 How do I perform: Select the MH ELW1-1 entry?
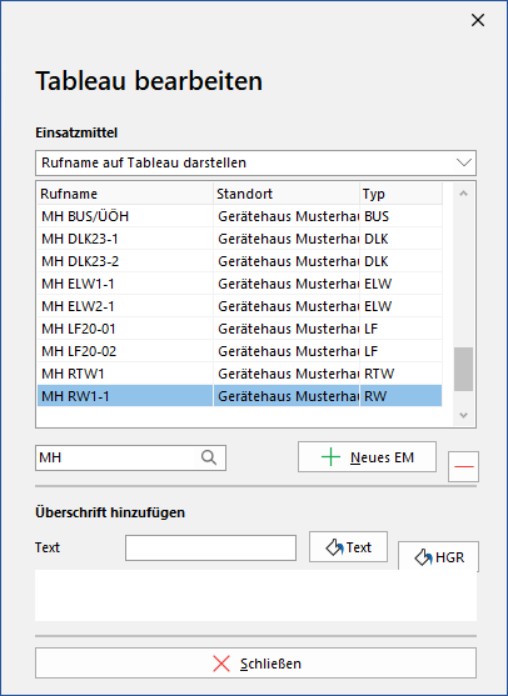pyautogui.click(x=239, y=284)
